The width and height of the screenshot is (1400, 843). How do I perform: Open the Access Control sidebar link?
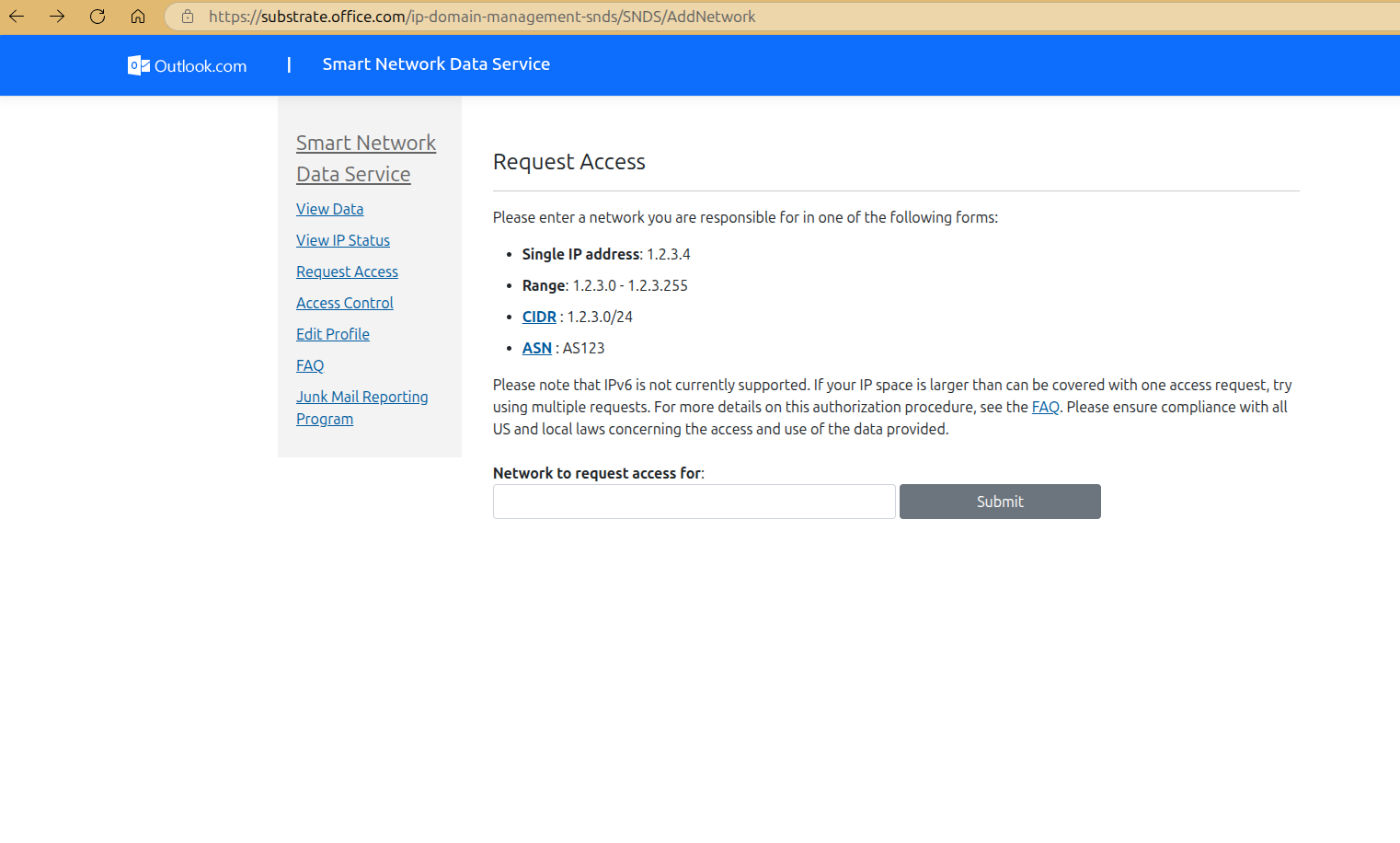(x=345, y=303)
